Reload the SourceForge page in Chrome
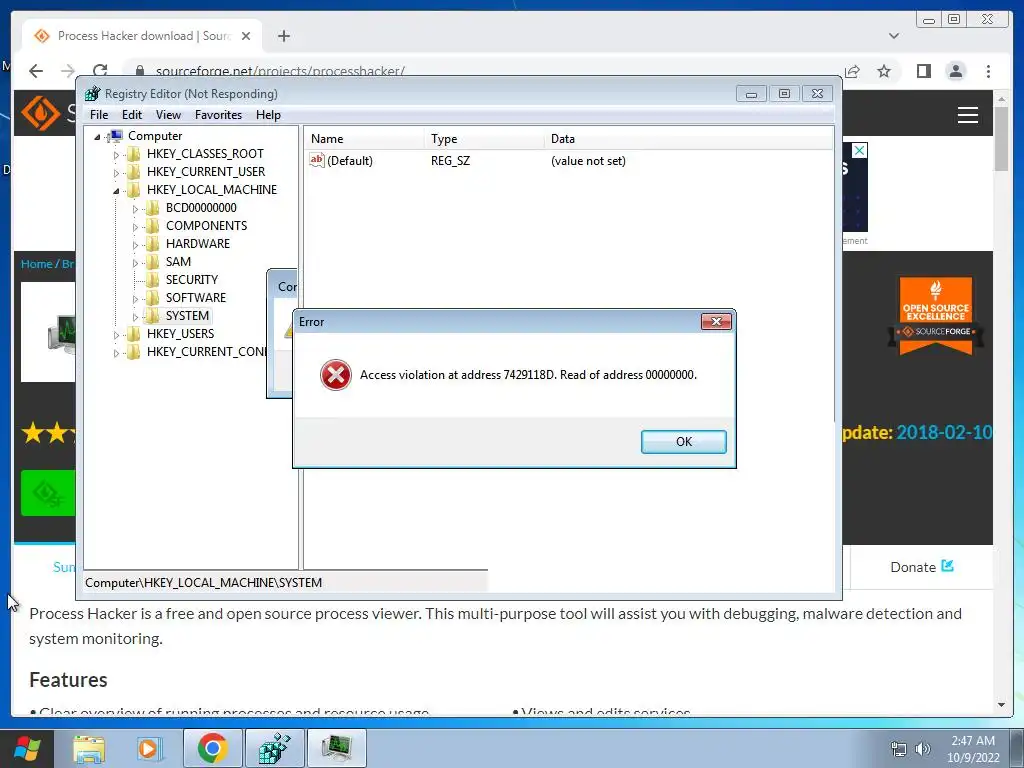1024x768 pixels. (100, 71)
